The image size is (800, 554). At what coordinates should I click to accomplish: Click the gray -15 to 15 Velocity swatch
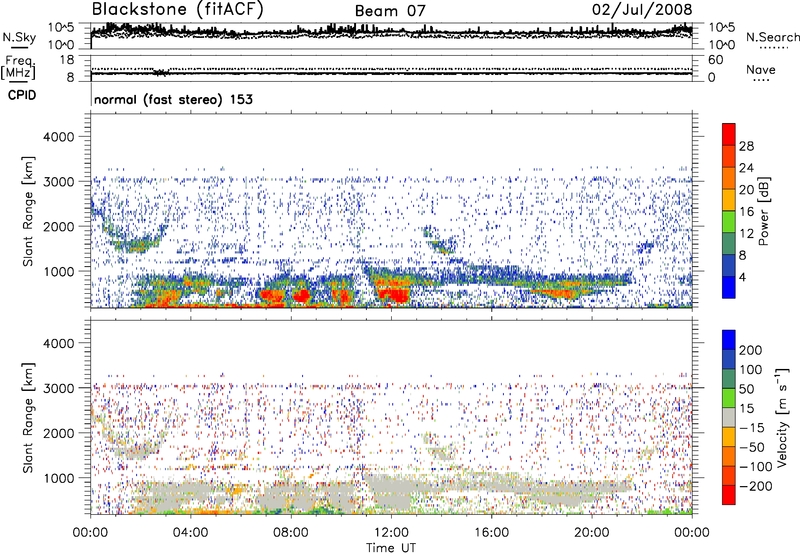[729, 417]
